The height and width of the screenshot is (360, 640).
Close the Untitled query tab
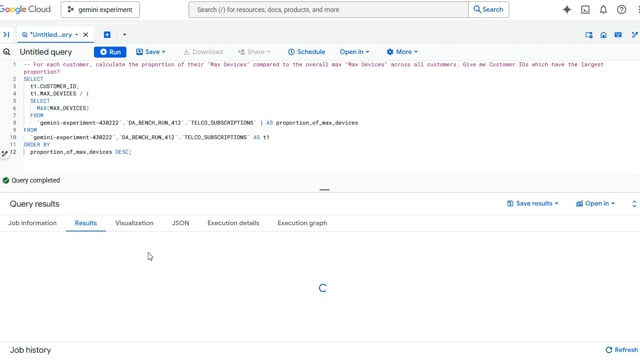pyautogui.click(x=86, y=35)
